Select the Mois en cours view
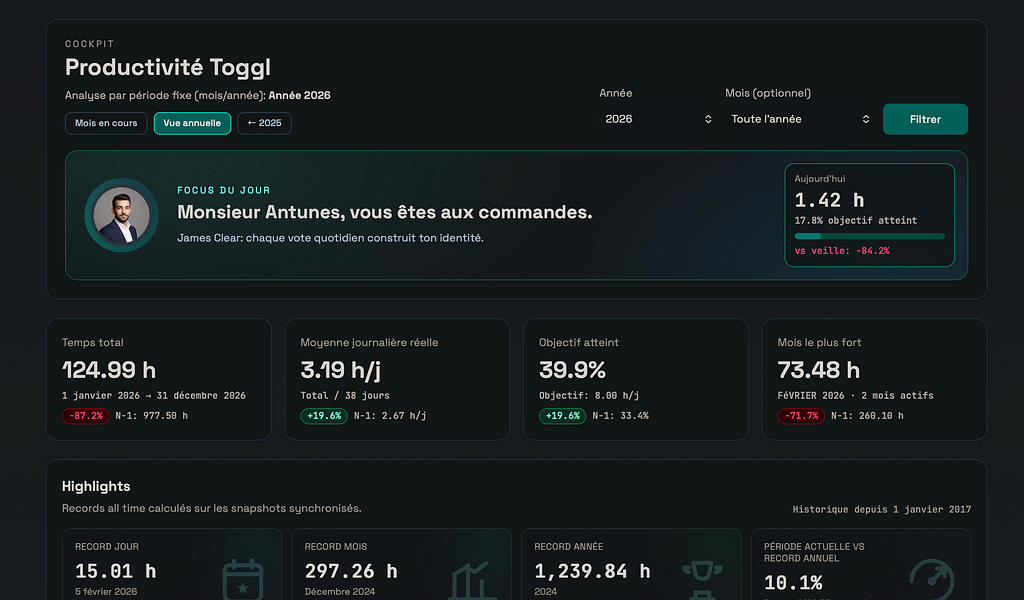This screenshot has width=1024, height=600. 106,123
